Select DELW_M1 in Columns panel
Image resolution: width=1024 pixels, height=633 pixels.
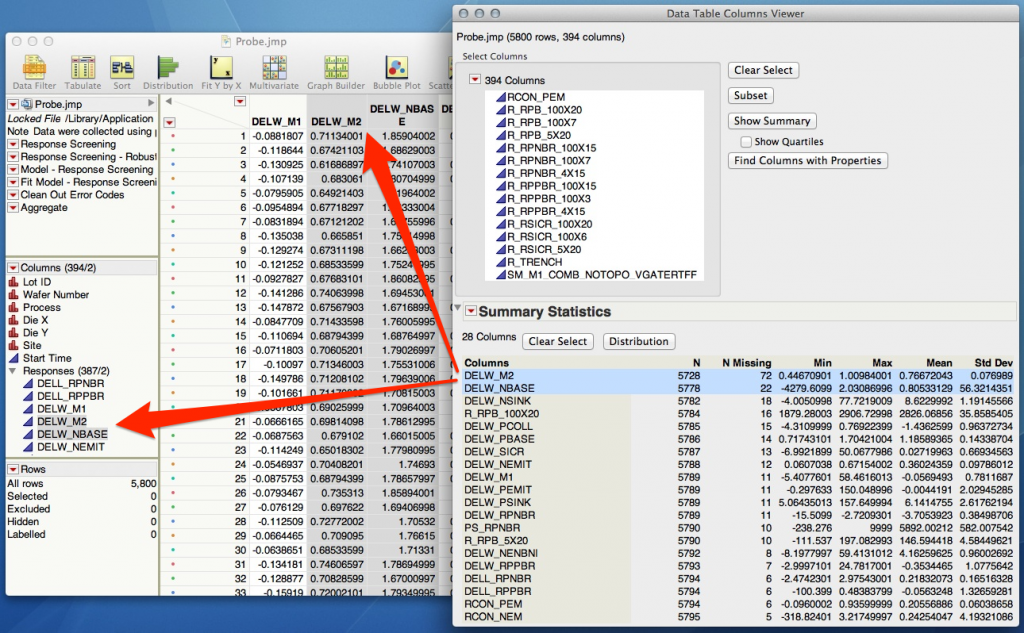(x=61, y=409)
